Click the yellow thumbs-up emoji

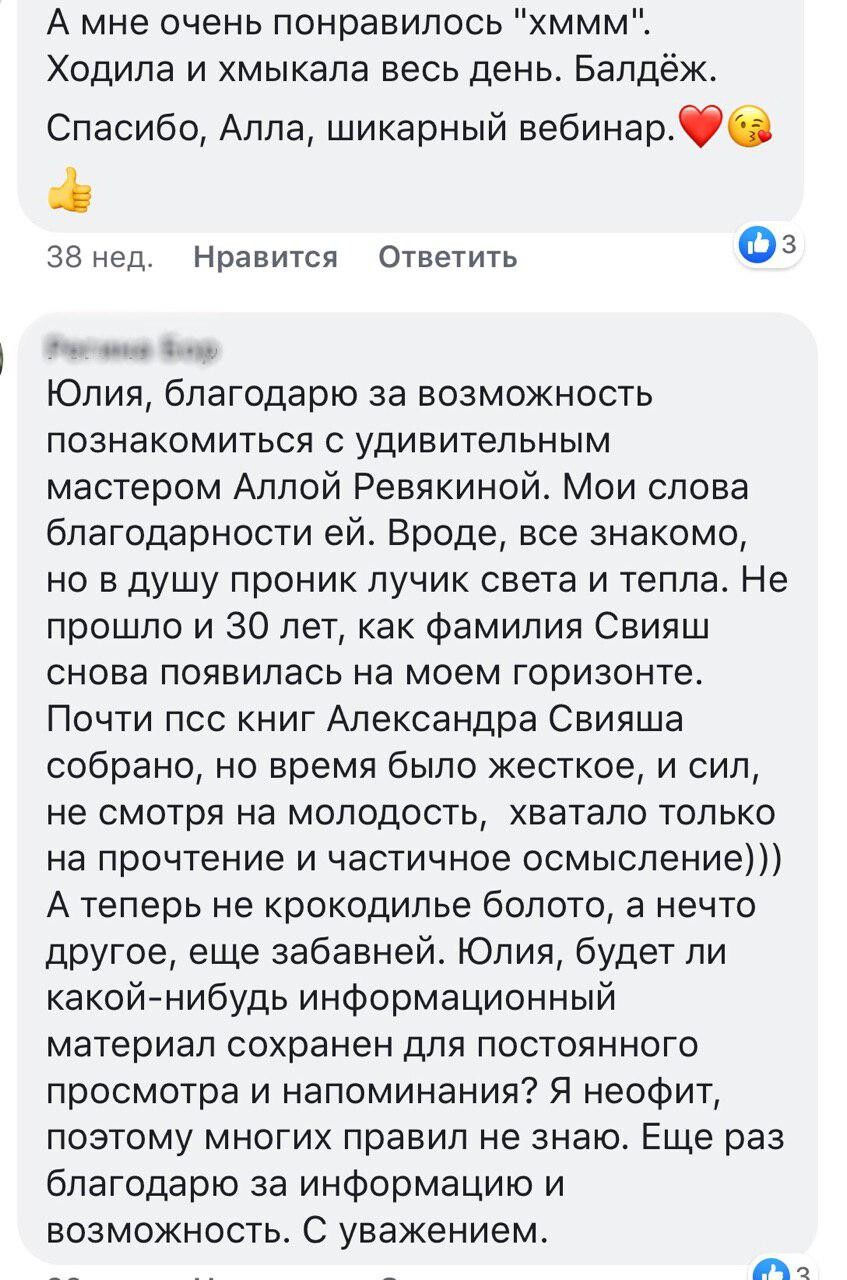(69, 190)
